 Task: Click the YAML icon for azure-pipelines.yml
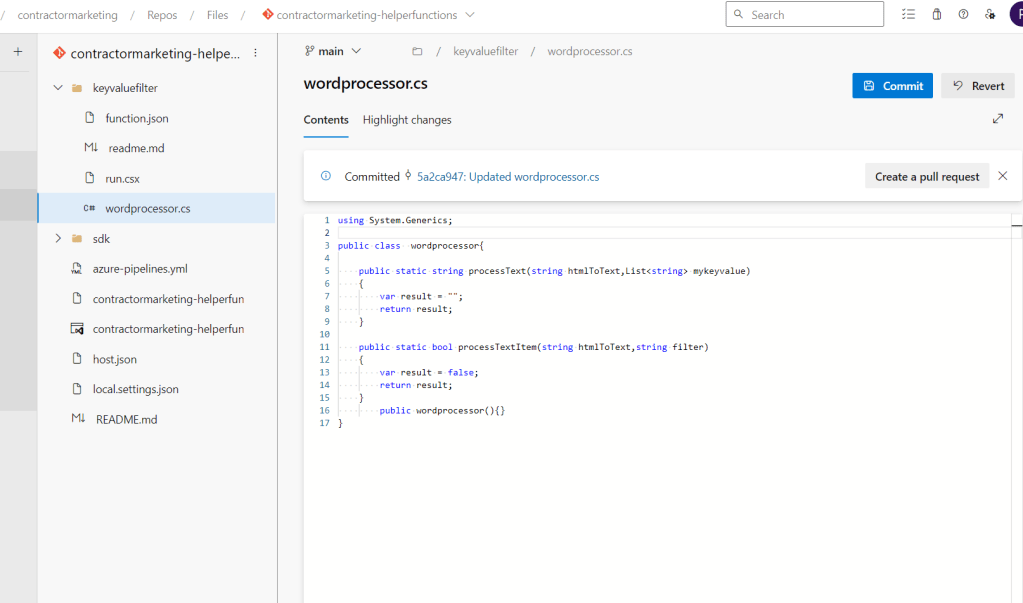coord(77,268)
